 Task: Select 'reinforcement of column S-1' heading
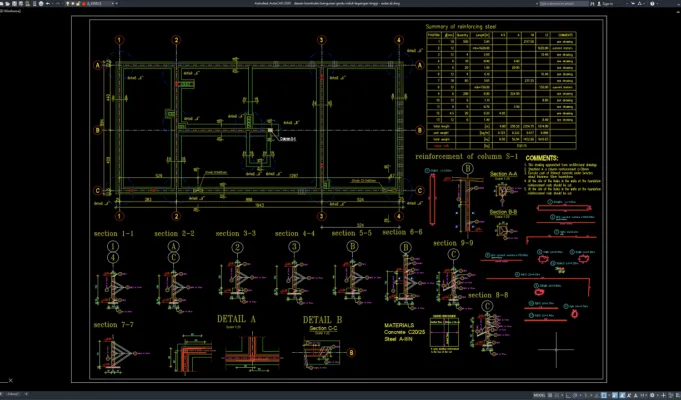(x=467, y=156)
